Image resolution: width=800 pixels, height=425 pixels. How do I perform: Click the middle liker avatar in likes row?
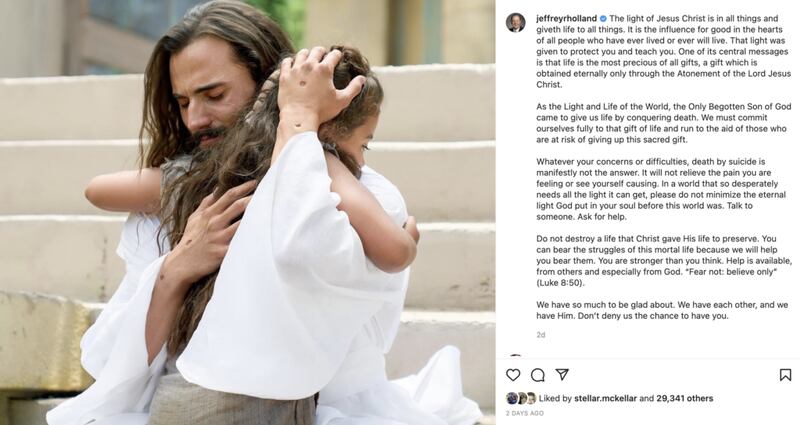coord(521,398)
